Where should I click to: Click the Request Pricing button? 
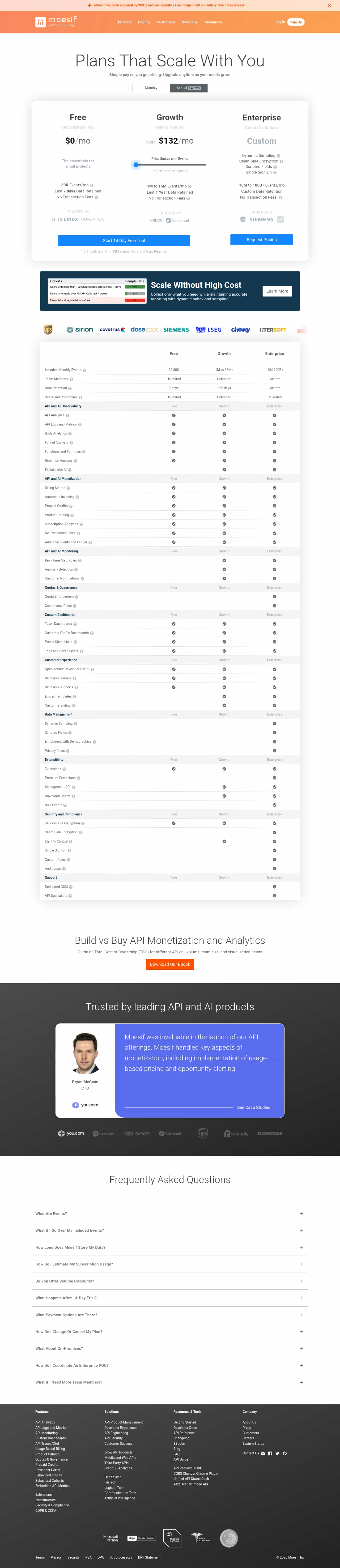262,240
